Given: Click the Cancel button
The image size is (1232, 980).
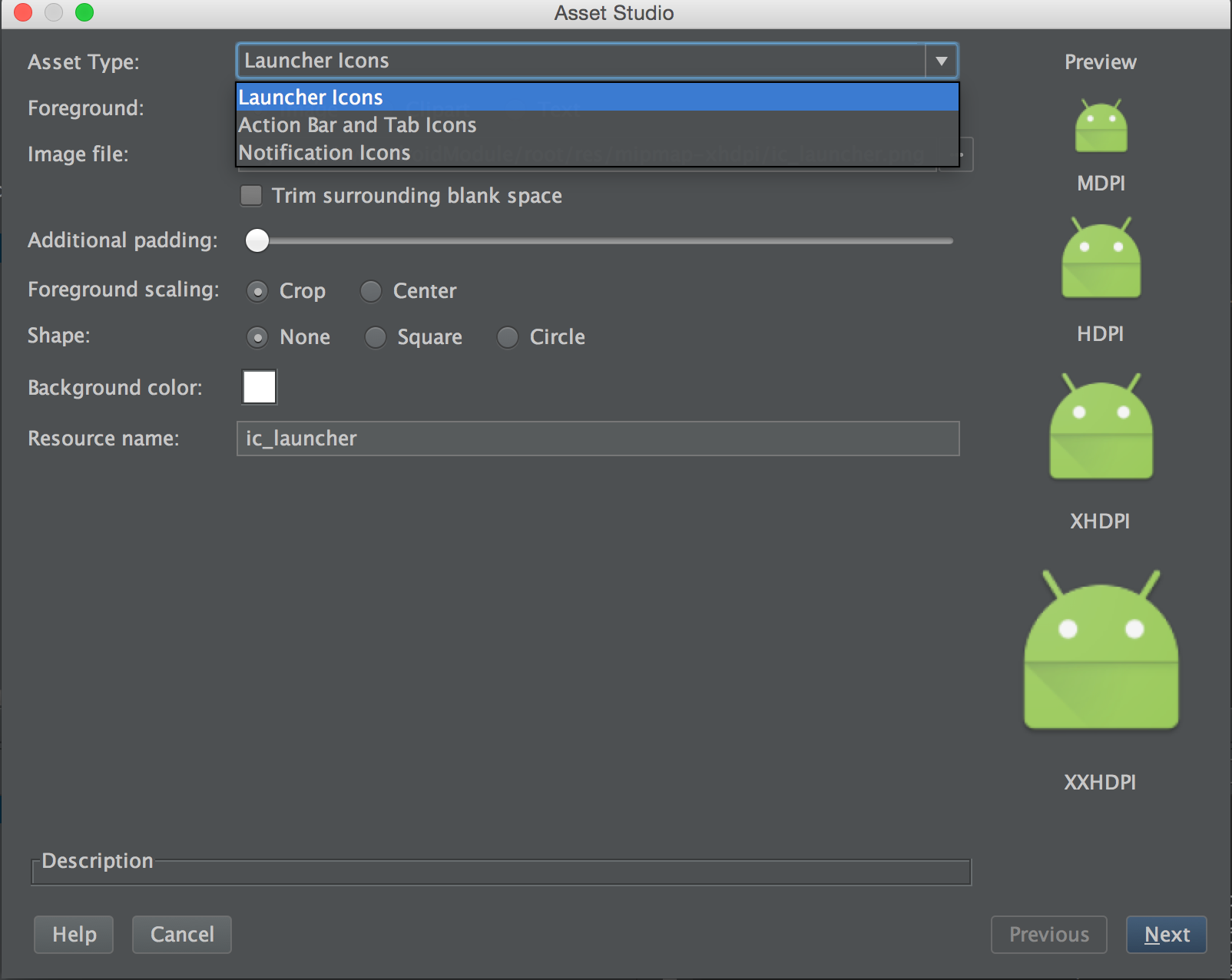Looking at the screenshot, I should [182, 935].
